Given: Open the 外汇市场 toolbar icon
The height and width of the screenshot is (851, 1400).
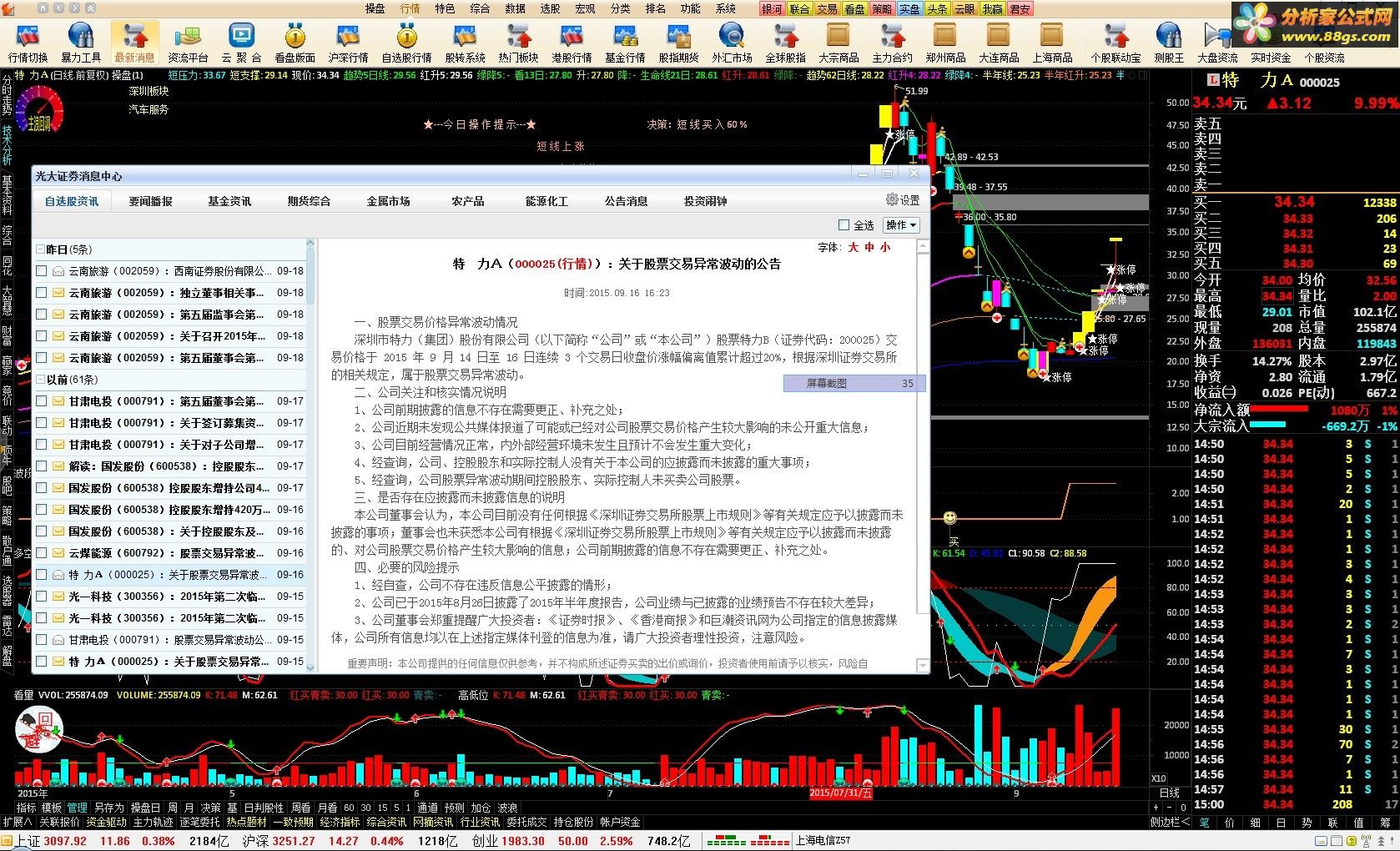Looking at the screenshot, I should (732, 43).
